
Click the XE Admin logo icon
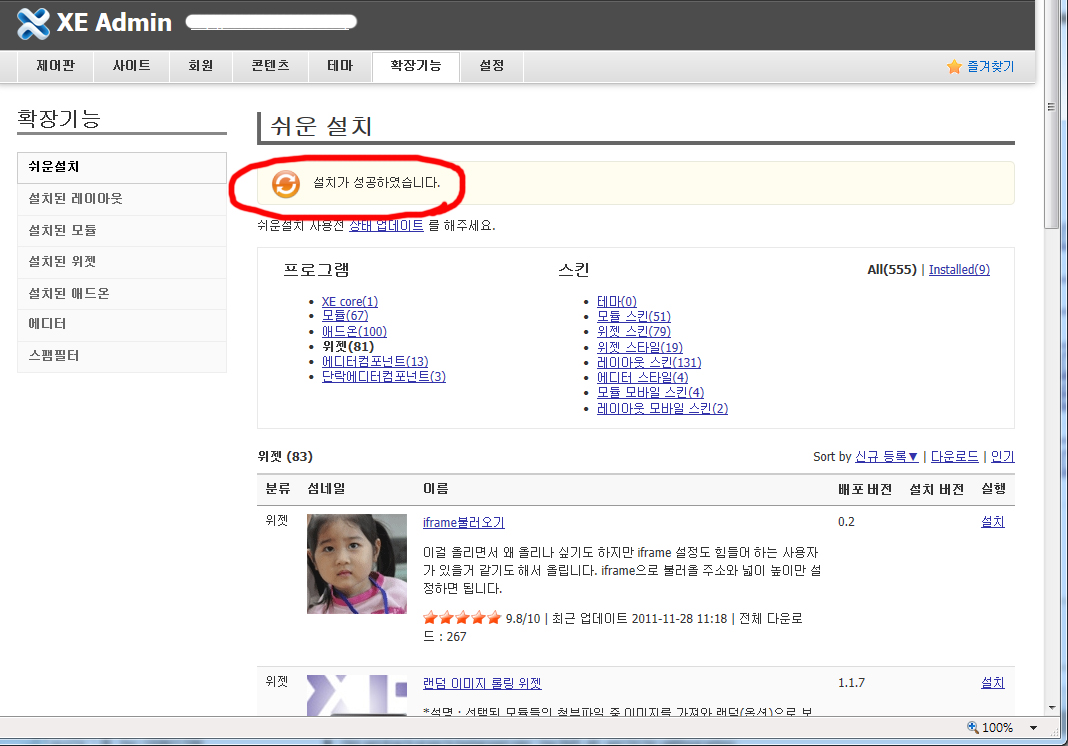click(34, 23)
